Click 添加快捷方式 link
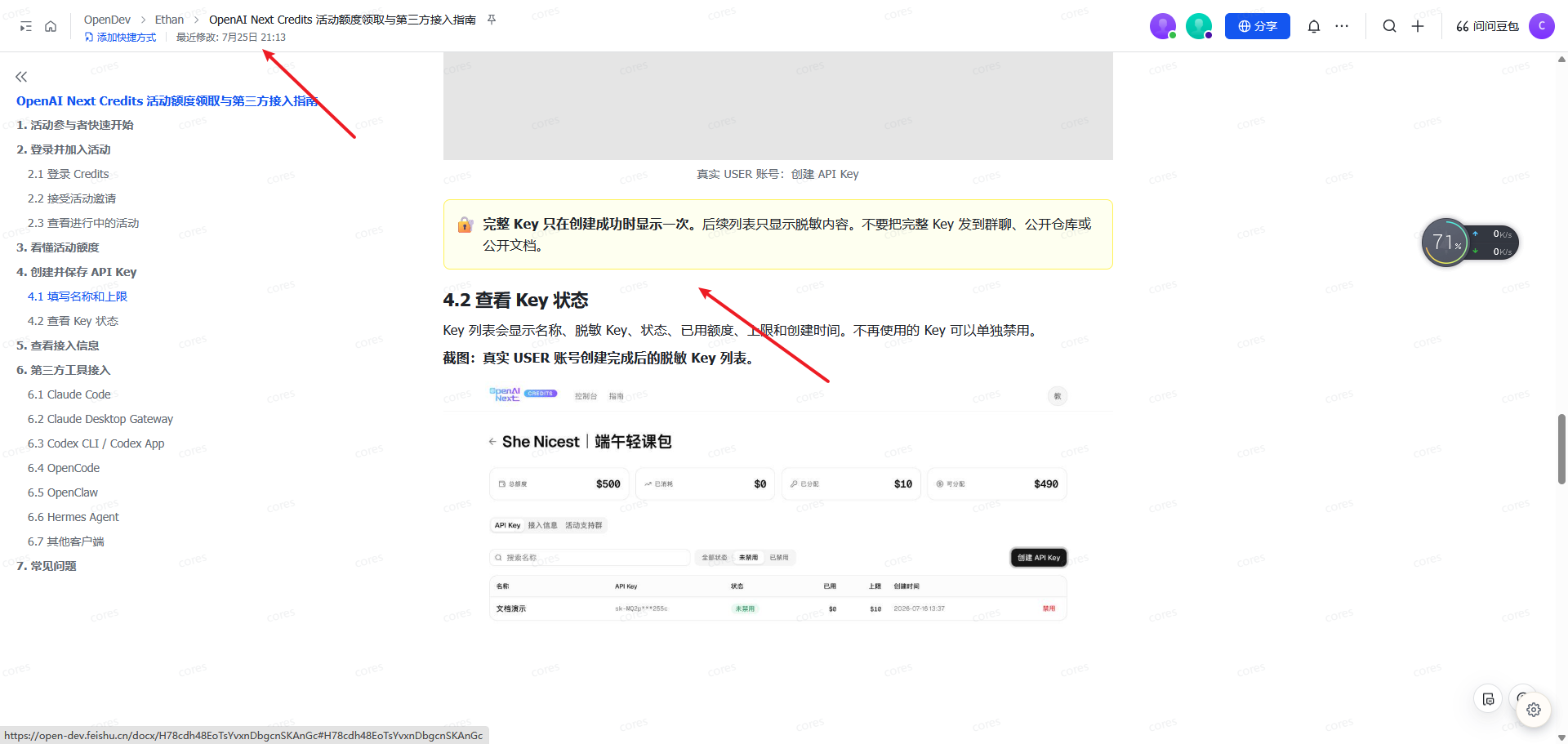The width and height of the screenshot is (1568, 744). [x=120, y=38]
